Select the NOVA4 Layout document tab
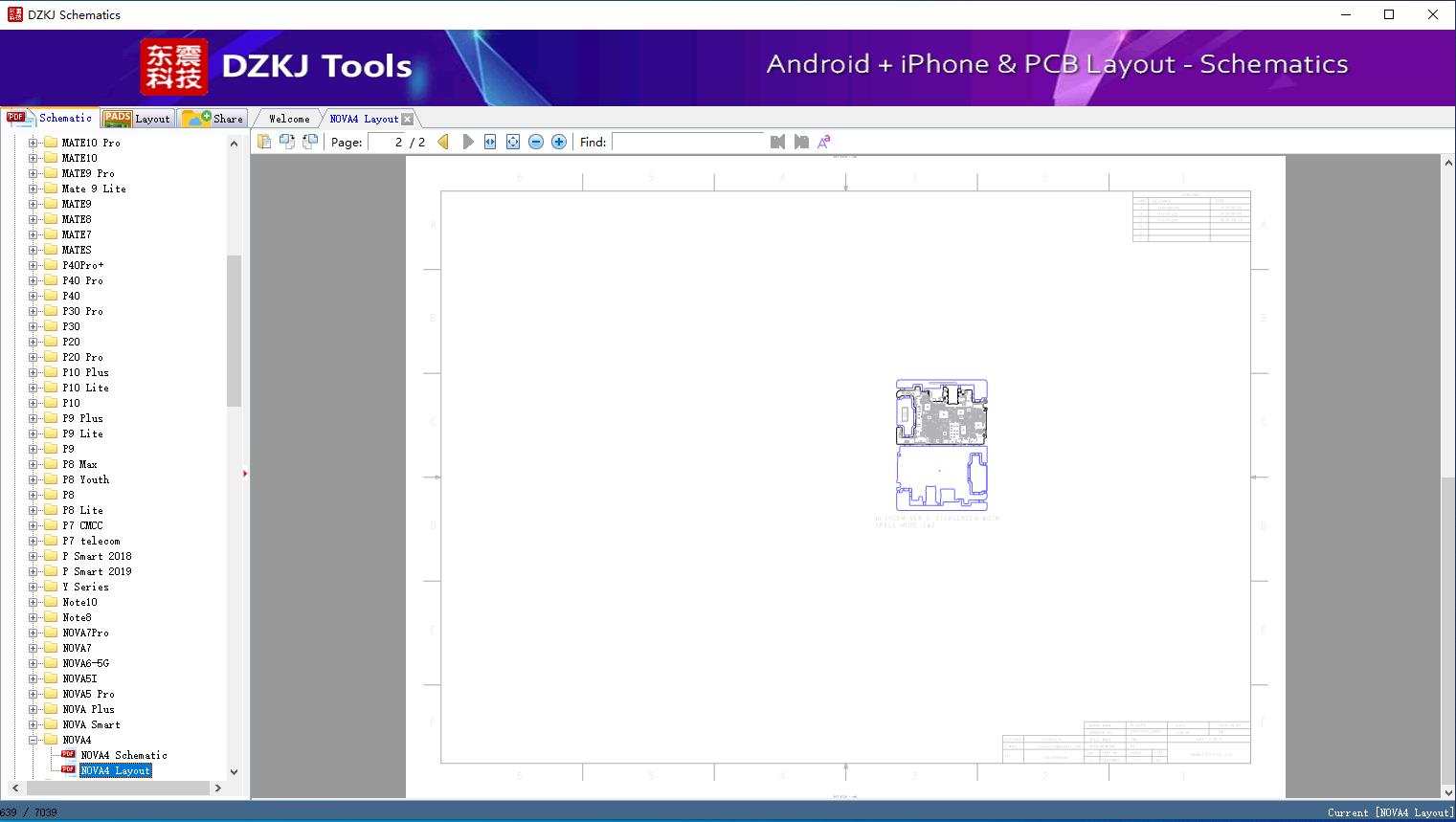The image size is (1456, 822). click(364, 119)
